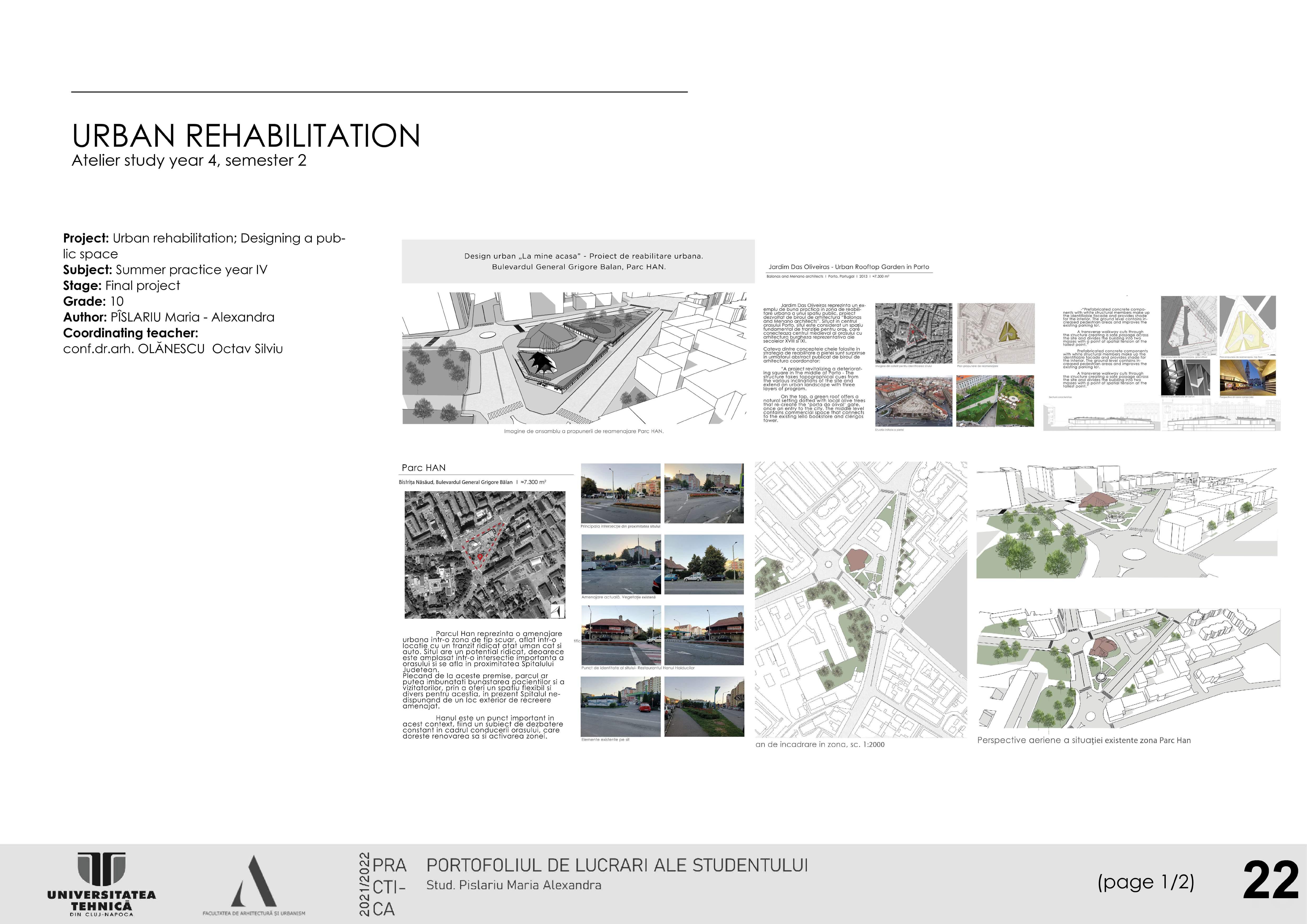1307x924 pixels.
Task: Click the Porto aerial satellite photo
Action: coord(913,333)
